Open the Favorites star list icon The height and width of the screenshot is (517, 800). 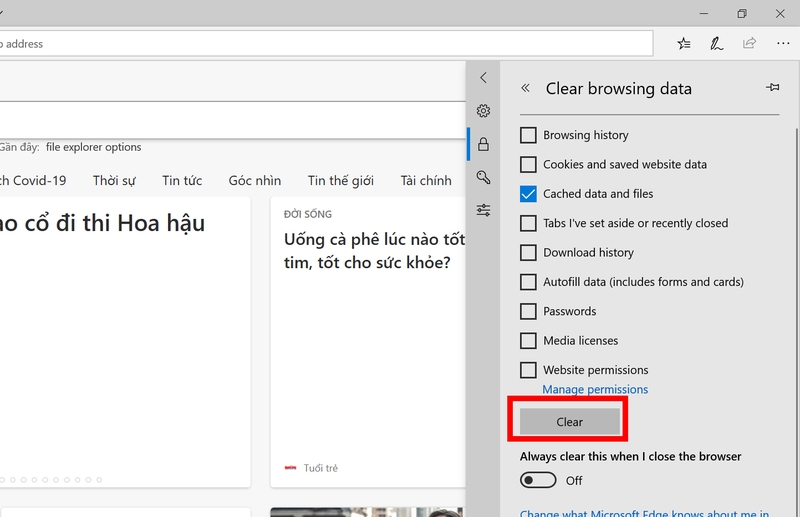[684, 44]
